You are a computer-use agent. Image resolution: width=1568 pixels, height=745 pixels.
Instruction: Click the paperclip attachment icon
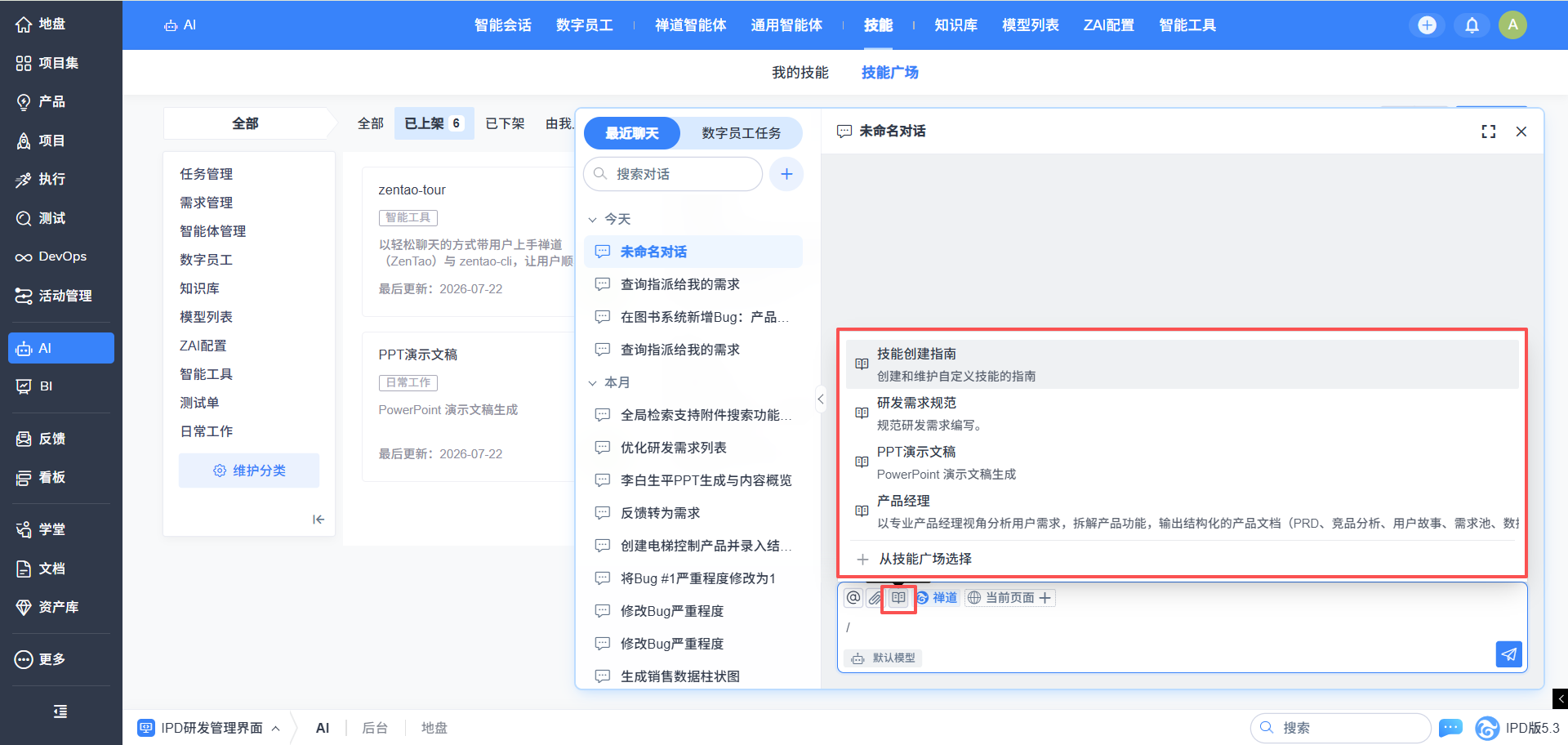[x=875, y=598]
